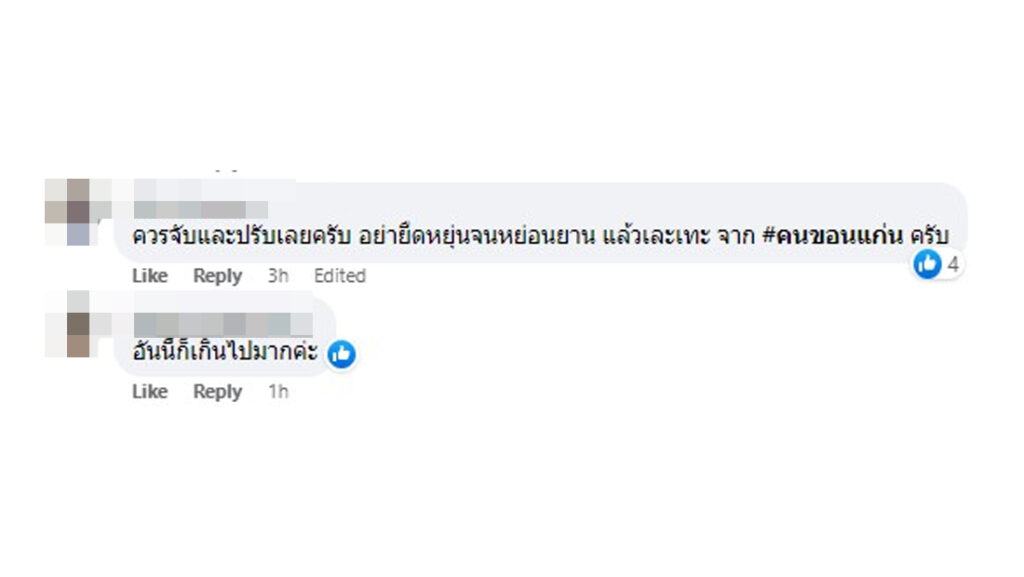Open the first commenter's profile picture
The width and height of the screenshot is (1024, 577).
pyautogui.click(x=72, y=212)
